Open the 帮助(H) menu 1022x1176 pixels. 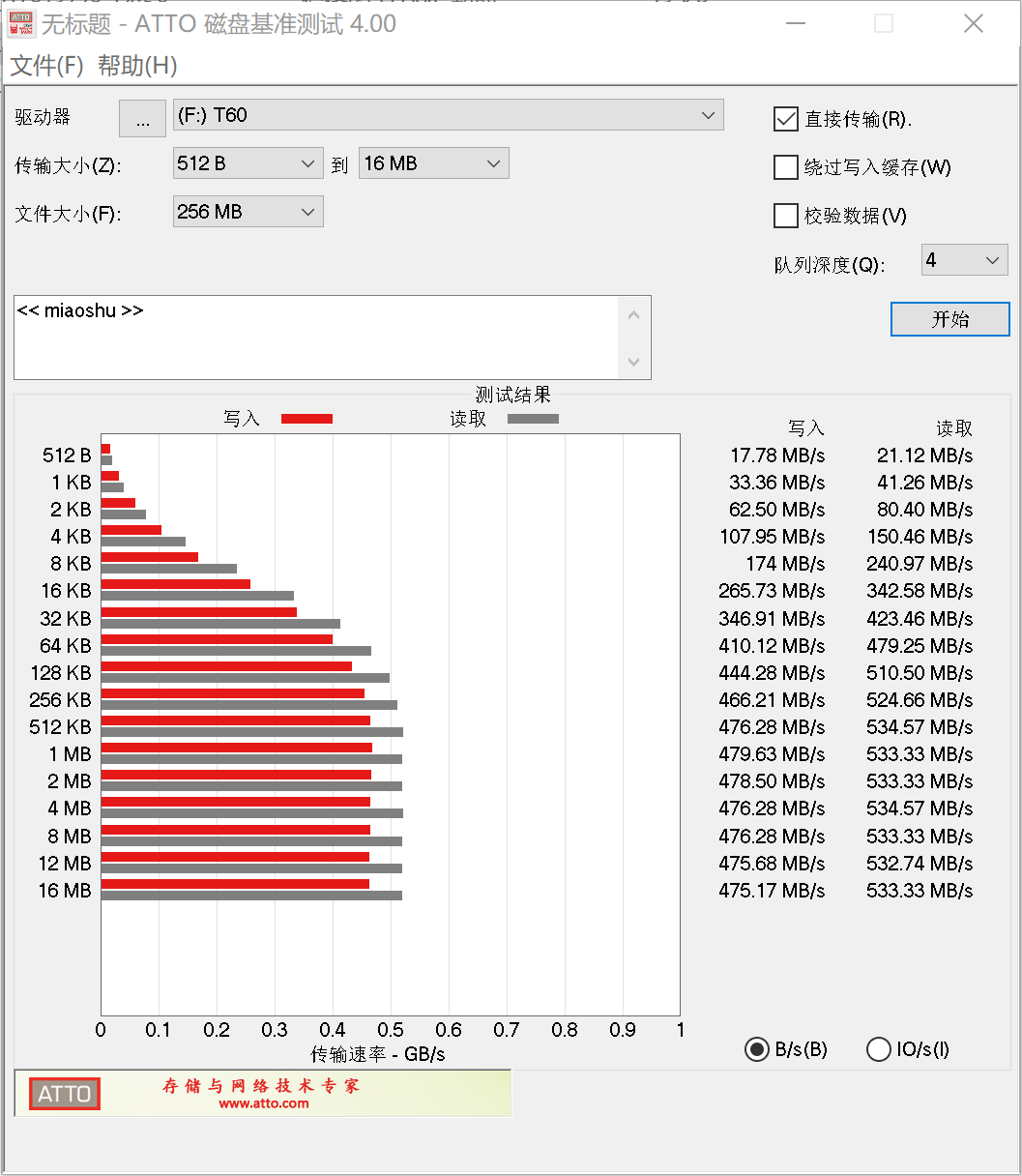(137, 66)
